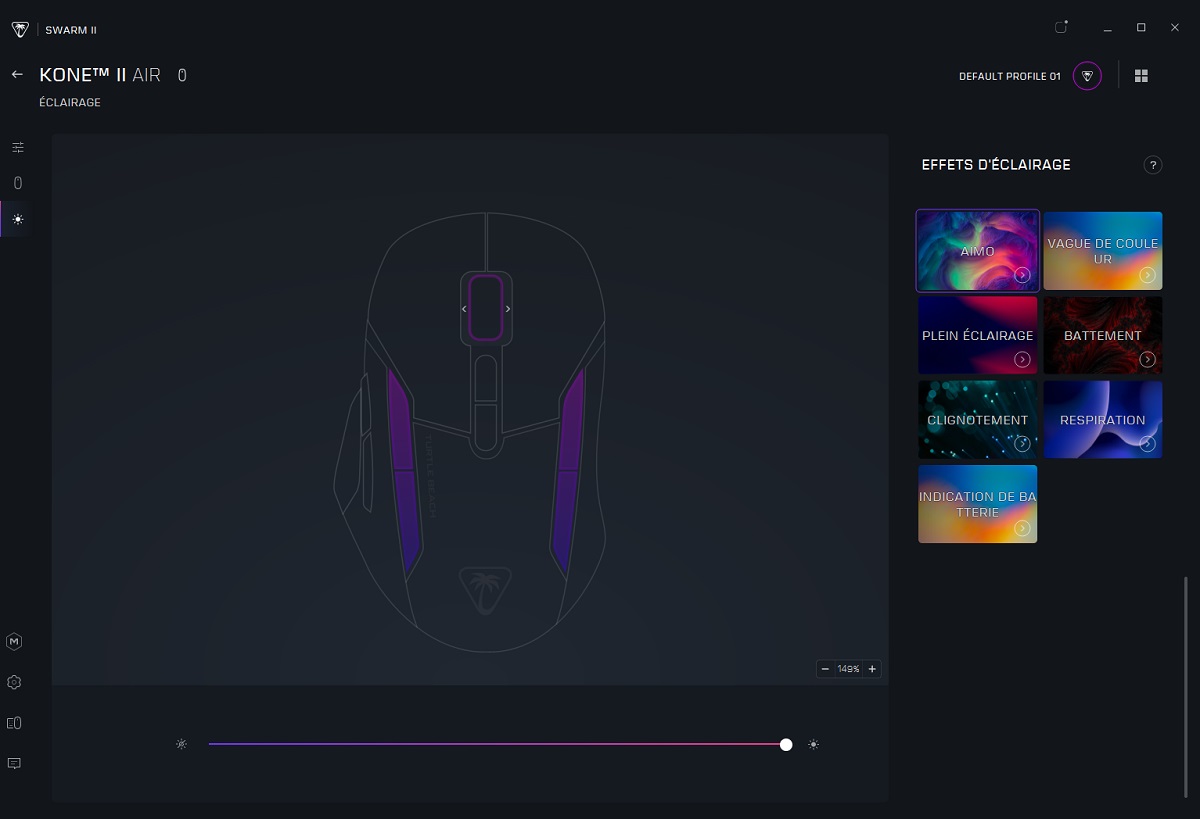Image resolution: width=1200 pixels, height=819 pixels.
Task: Expand the Vague de couleur effect arrow
Action: 1147,275
